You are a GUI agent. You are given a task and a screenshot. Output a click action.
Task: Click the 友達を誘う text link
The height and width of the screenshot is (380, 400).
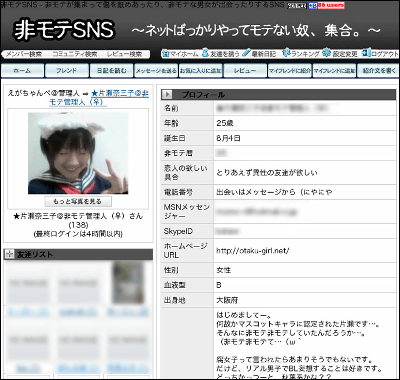tap(225, 54)
